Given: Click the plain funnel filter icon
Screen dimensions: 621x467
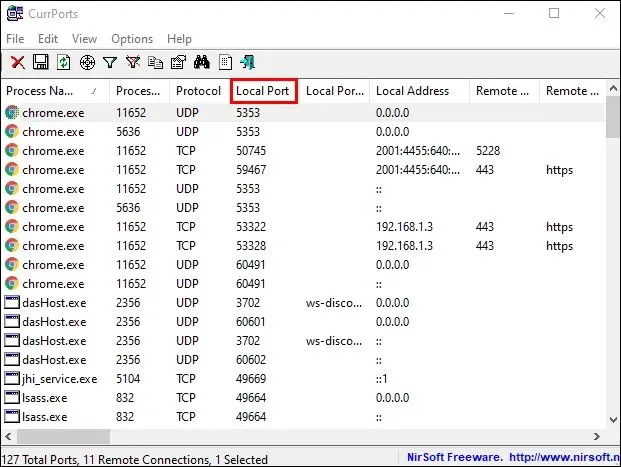Looking at the screenshot, I should coord(110,62).
